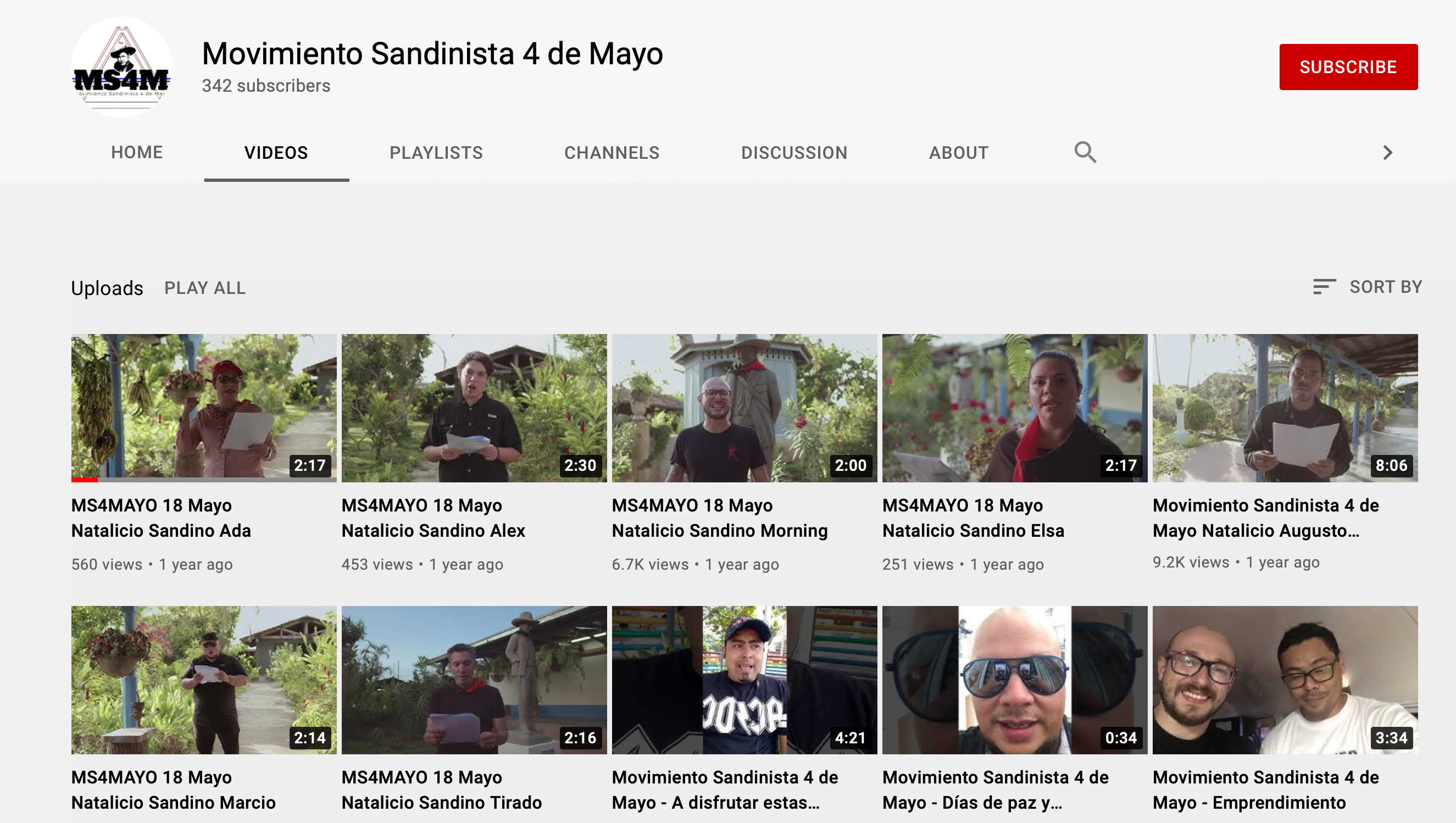Open the Natalicio Sandino Elsa thumbnail

[1015, 408]
